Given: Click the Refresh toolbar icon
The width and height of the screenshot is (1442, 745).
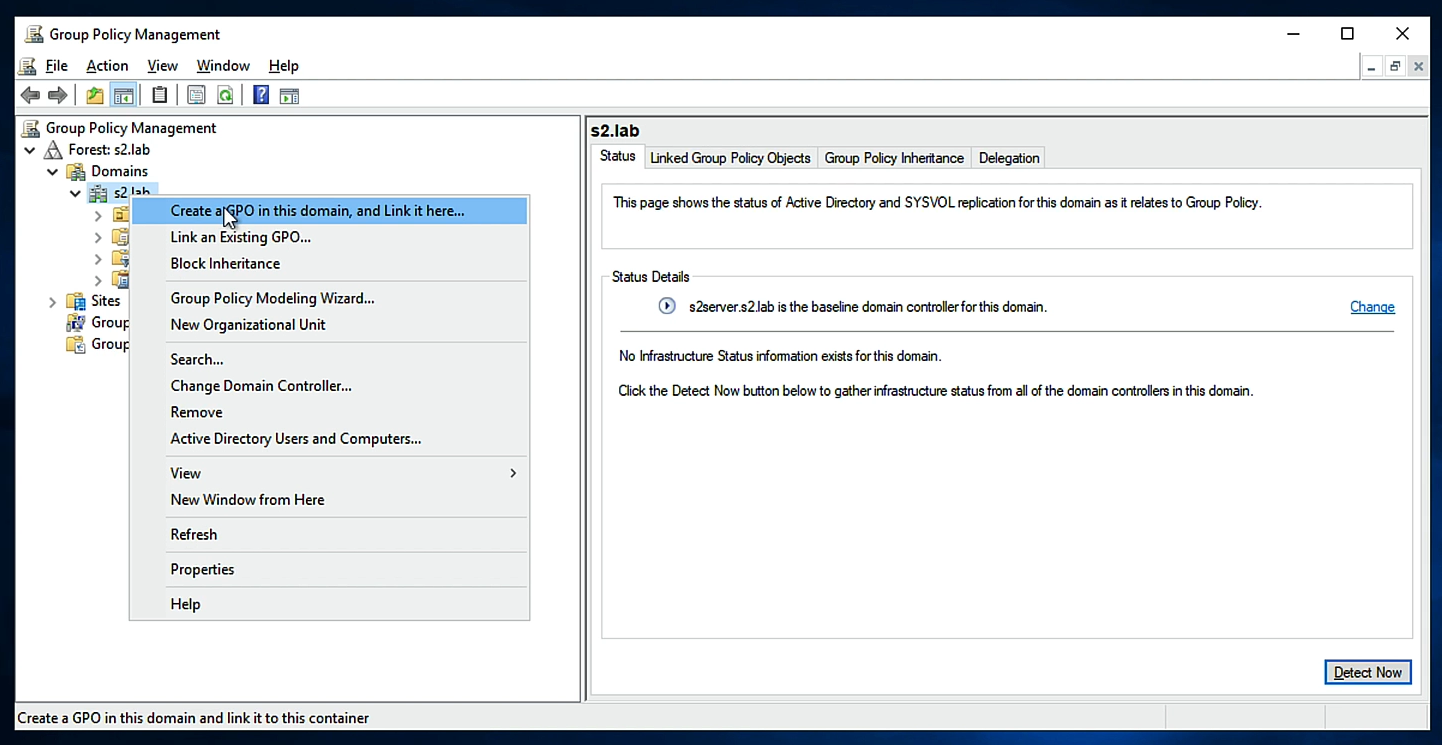Looking at the screenshot, I should point(225,96).
